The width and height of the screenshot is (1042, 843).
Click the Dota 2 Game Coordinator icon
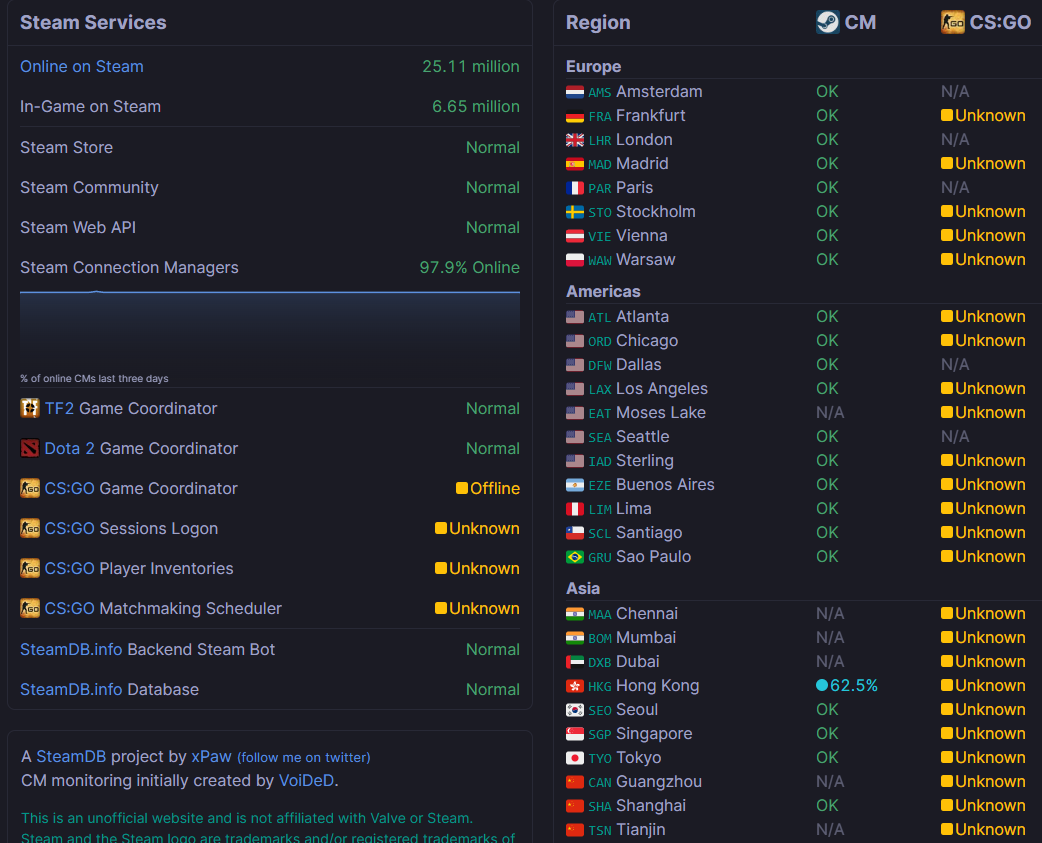[30, 448]
